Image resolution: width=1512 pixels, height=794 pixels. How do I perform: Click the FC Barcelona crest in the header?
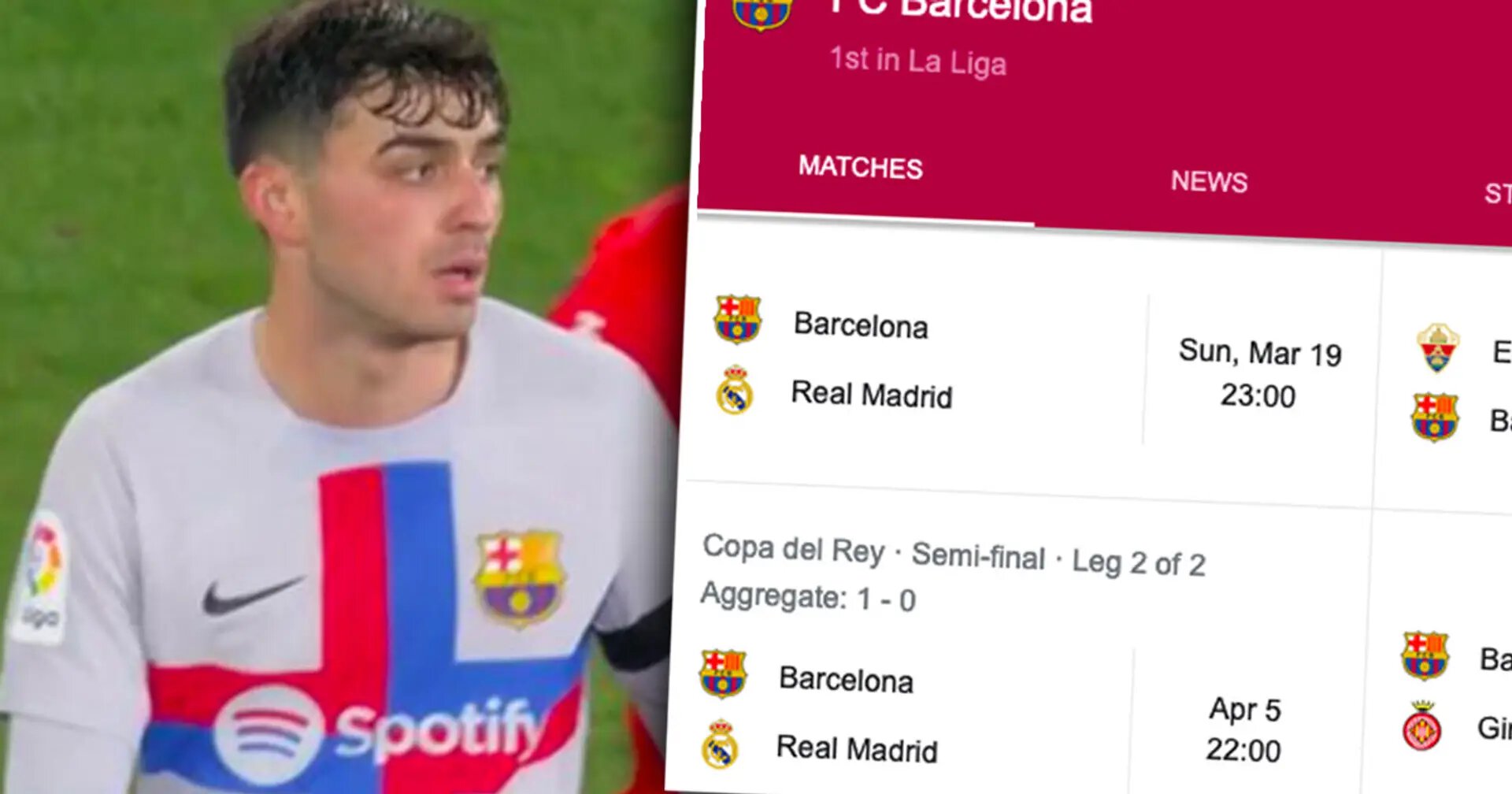(x=761, y=13)
